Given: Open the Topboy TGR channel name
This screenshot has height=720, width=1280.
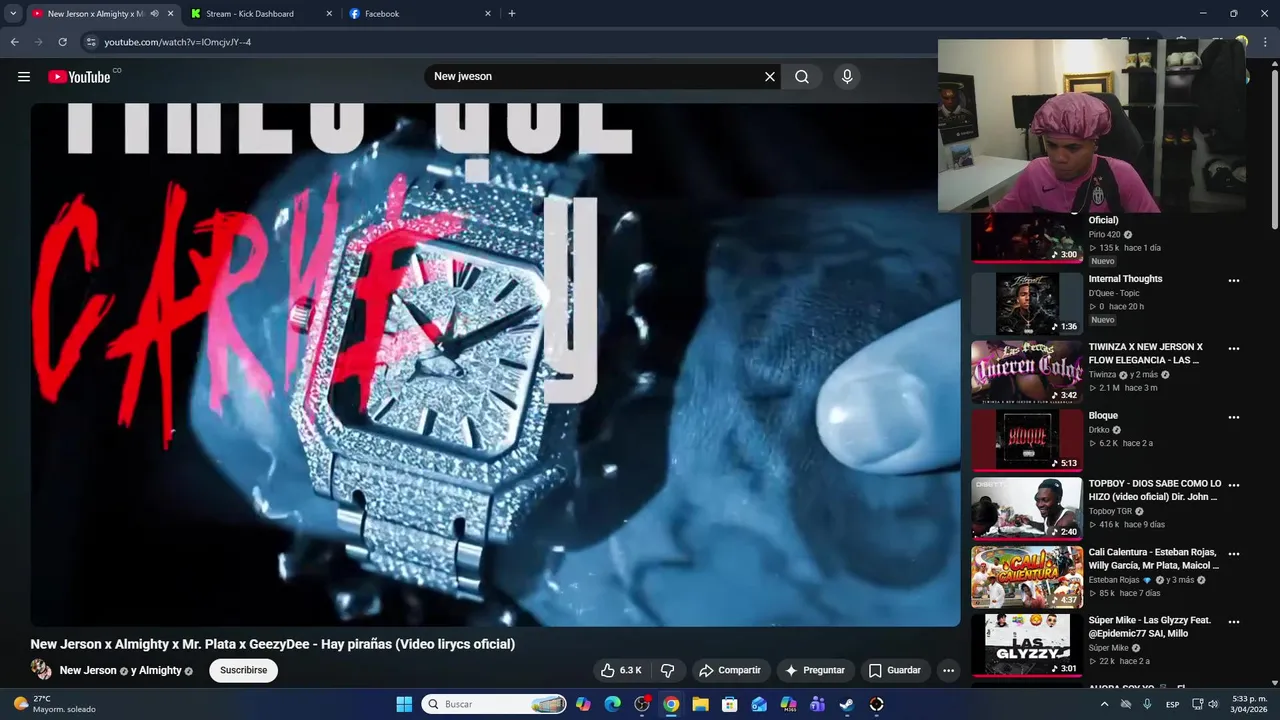Looking at the screenshot, I should (1110, 511).
